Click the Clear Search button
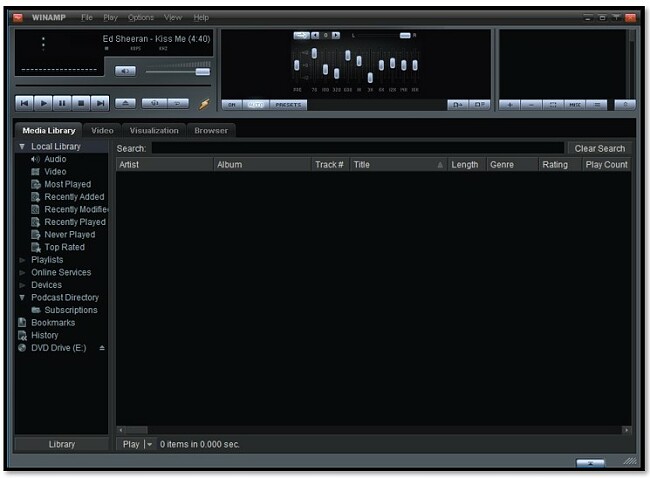Screen dimensions: 650x478 pyautogui.click(x=599, y=148)
